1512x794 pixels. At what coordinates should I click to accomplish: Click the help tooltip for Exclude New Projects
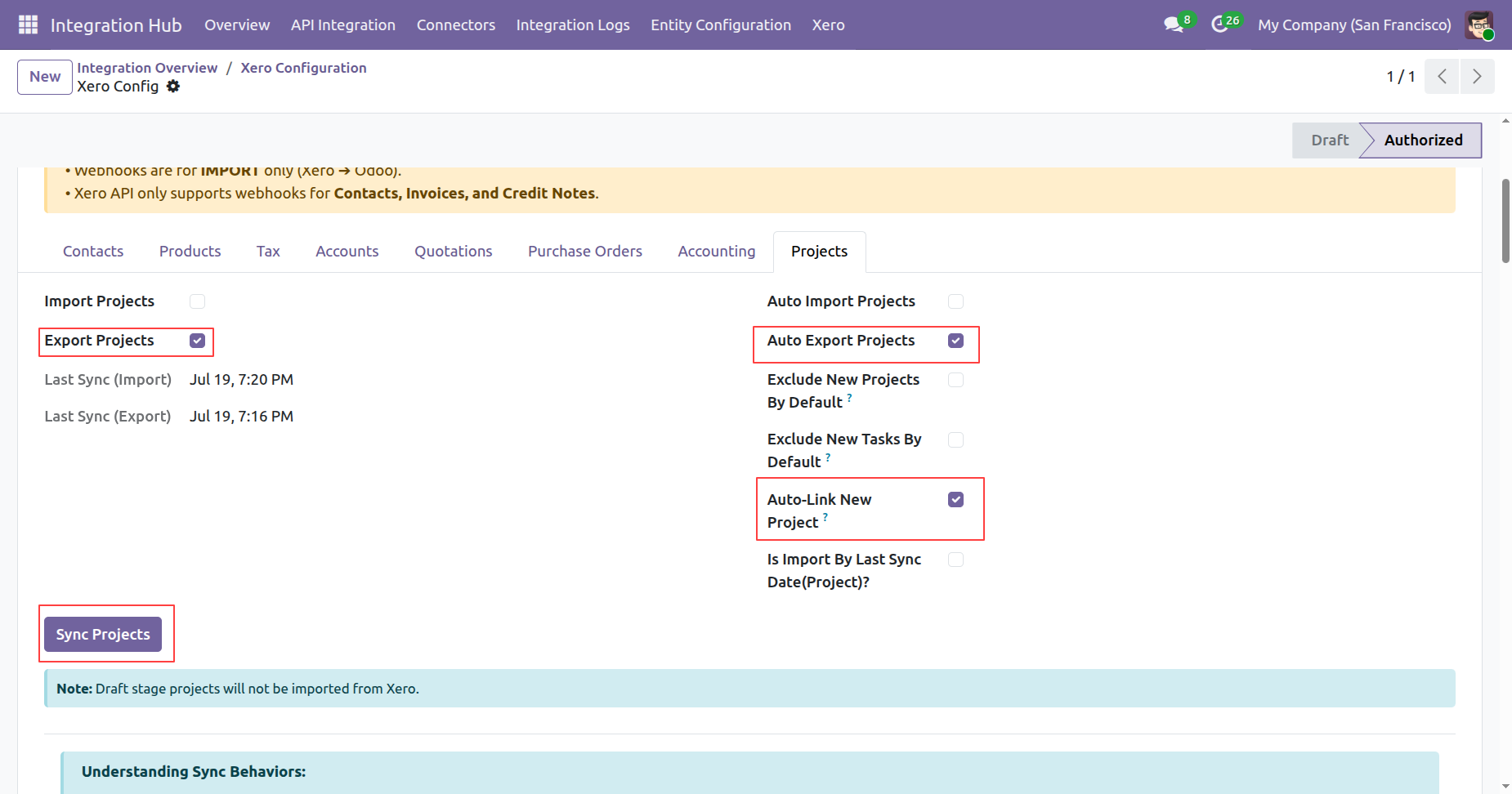pos(850,398)
